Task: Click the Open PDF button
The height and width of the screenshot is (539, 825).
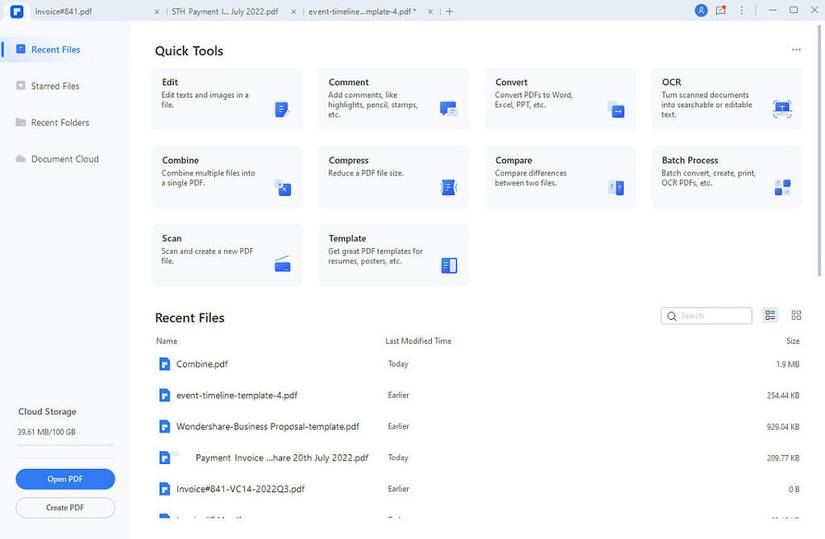Action: (x=65, y=479)
